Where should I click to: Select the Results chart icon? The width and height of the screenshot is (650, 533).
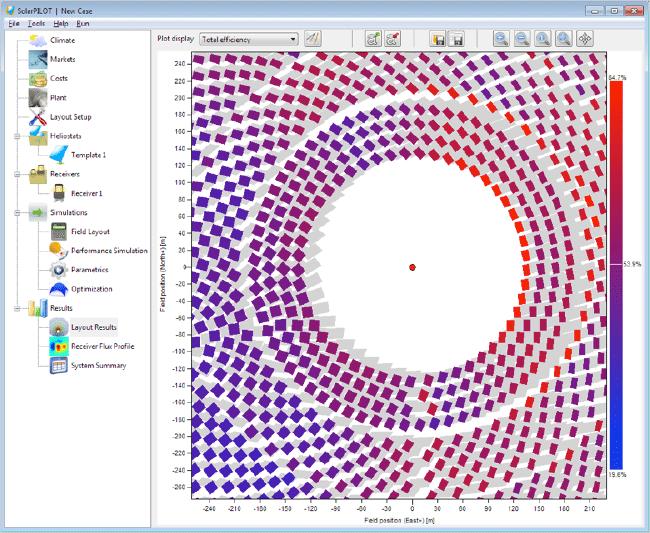pos(38,308)
